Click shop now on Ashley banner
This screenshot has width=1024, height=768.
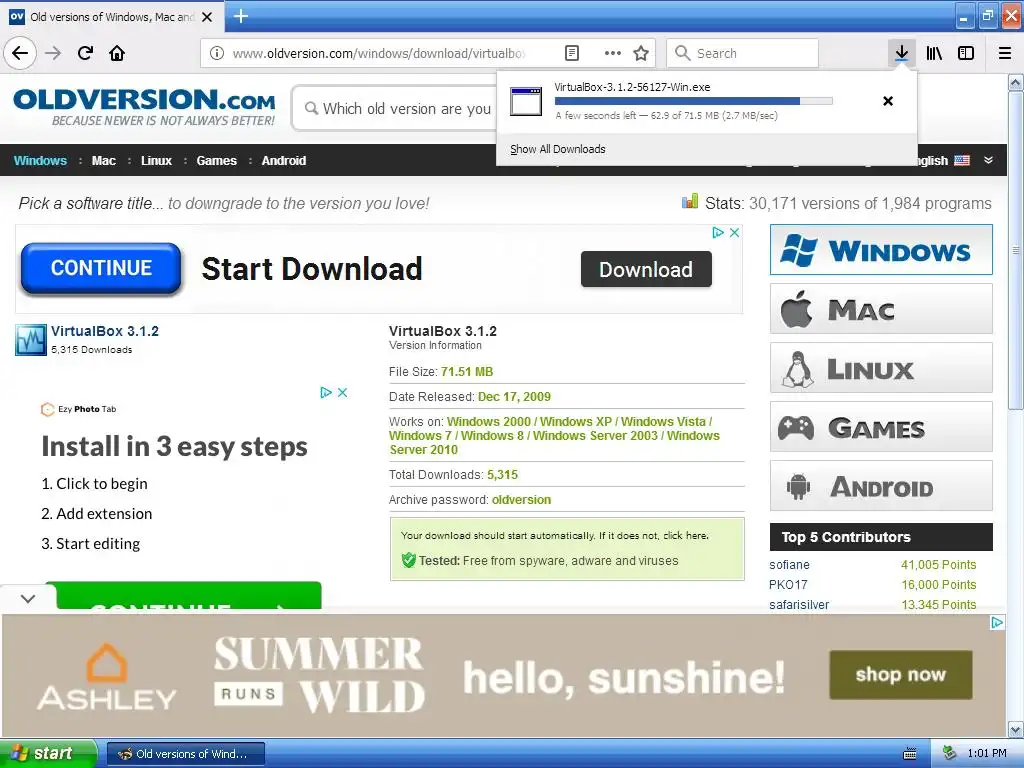(901, 675)
